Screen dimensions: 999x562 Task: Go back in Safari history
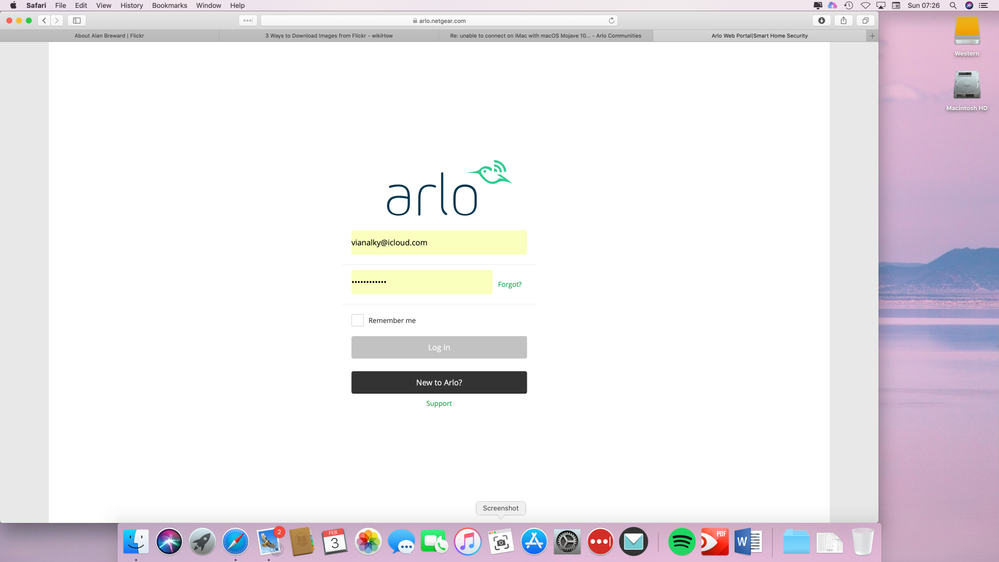point(44,20)
